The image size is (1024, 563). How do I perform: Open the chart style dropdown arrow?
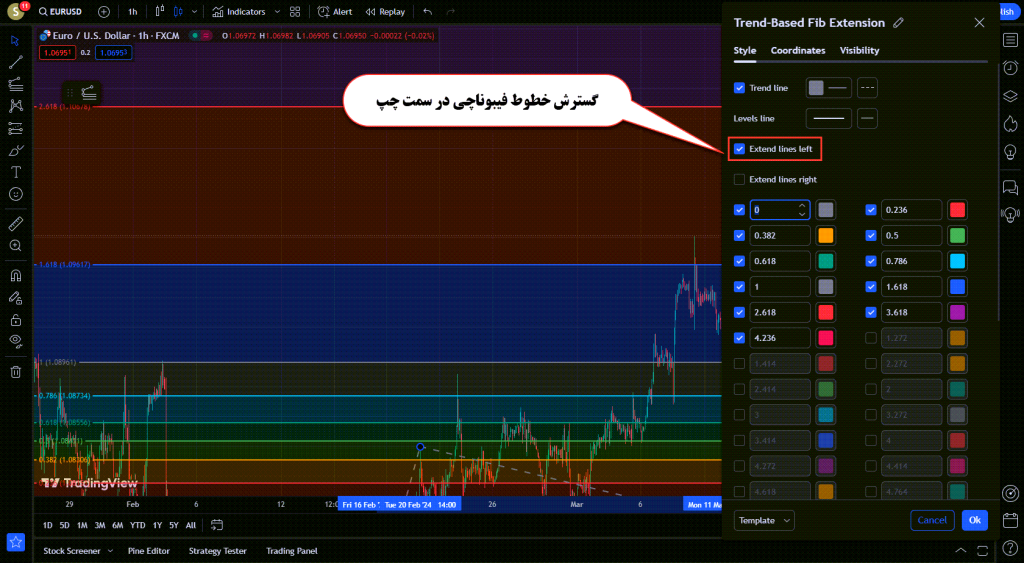[195, 12]
